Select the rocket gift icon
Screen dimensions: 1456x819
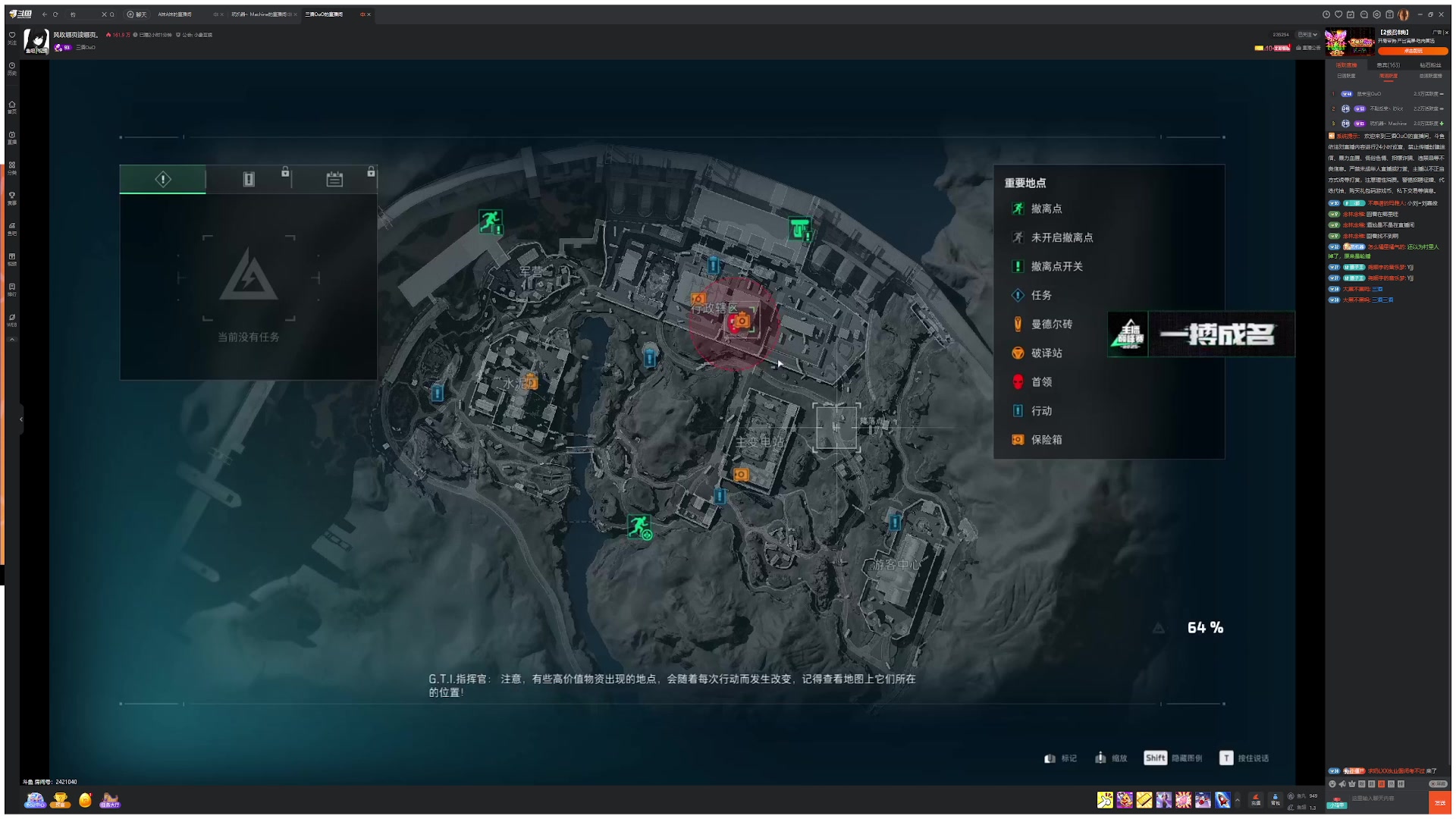click(1222, 800)
